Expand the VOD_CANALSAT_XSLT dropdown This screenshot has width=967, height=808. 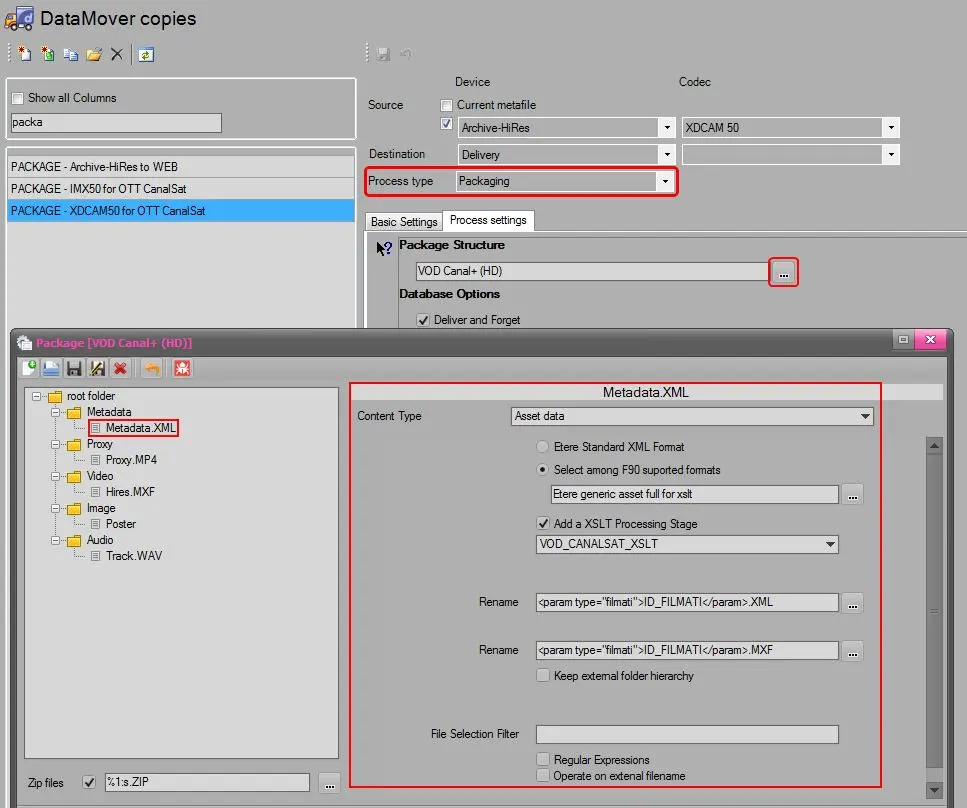pyautogui.click(x=829, y=545)
